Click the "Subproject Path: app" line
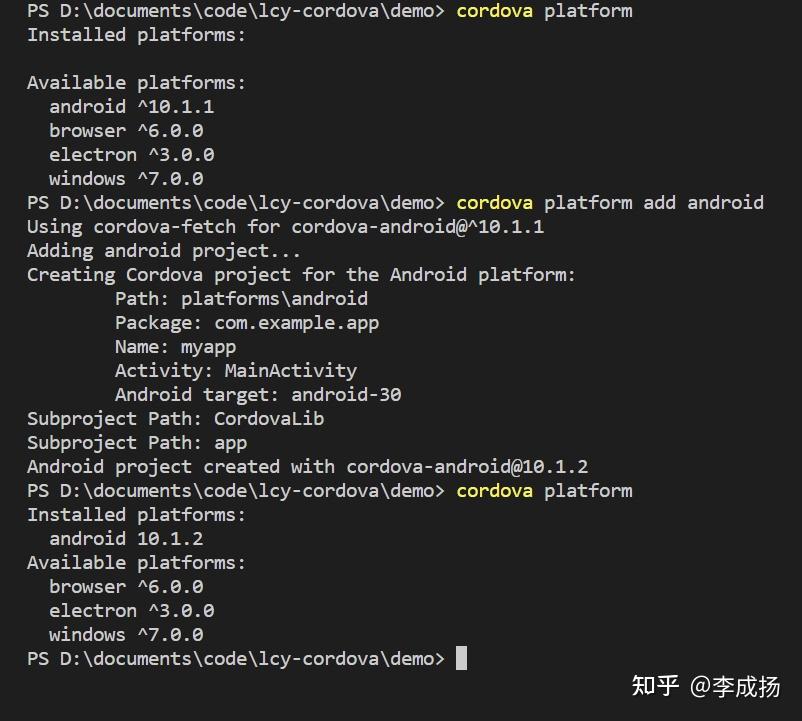The image size is (802, 721). click(x=137, y=442)
